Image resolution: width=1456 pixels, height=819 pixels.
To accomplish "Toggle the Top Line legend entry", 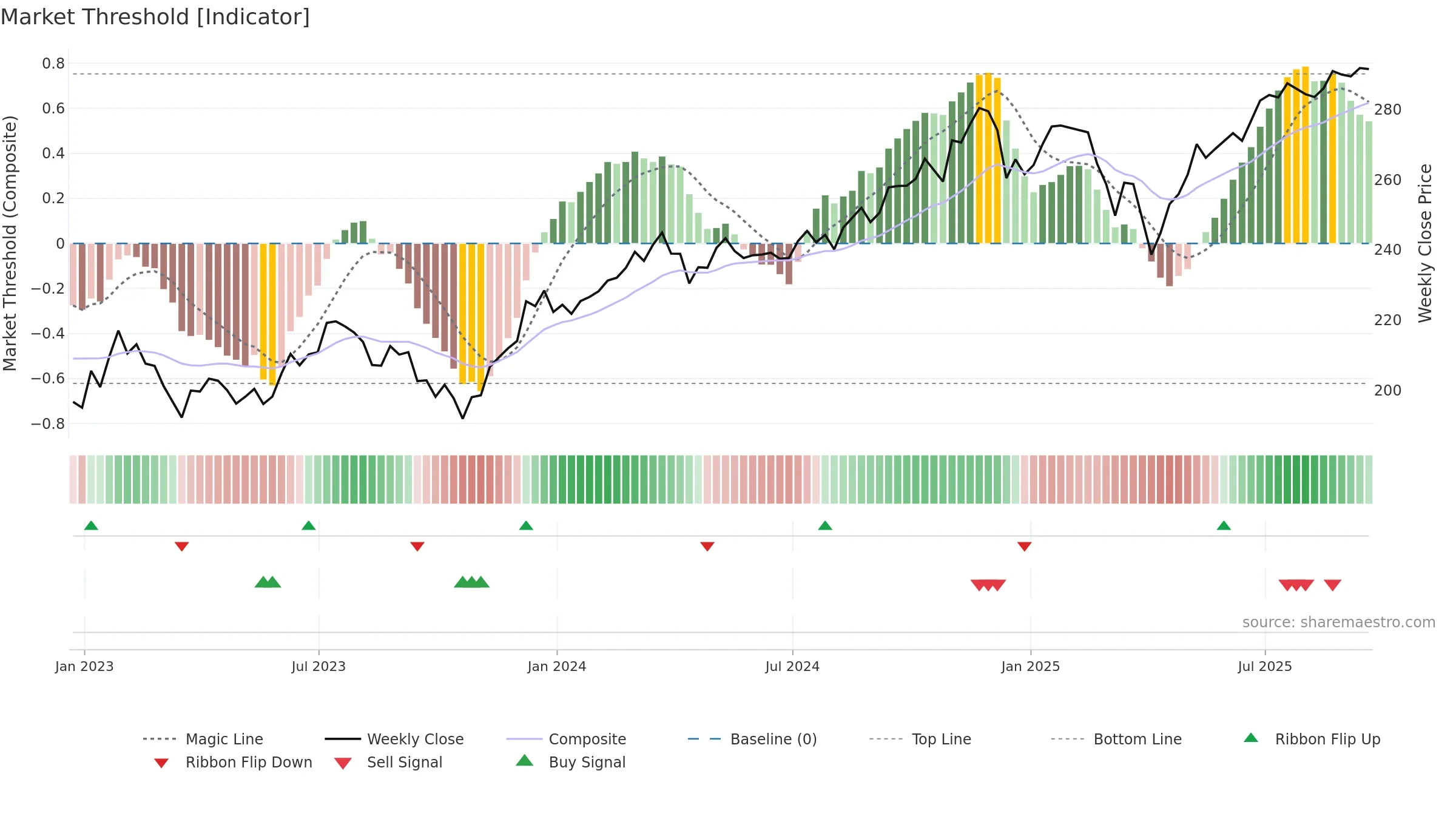I will [x=920, y=739].
